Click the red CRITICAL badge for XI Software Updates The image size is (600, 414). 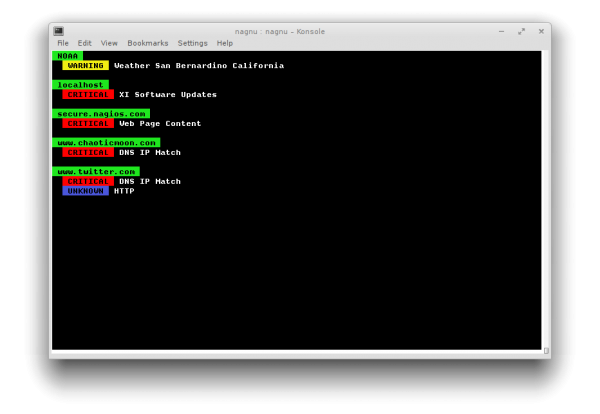pos(88,95)
